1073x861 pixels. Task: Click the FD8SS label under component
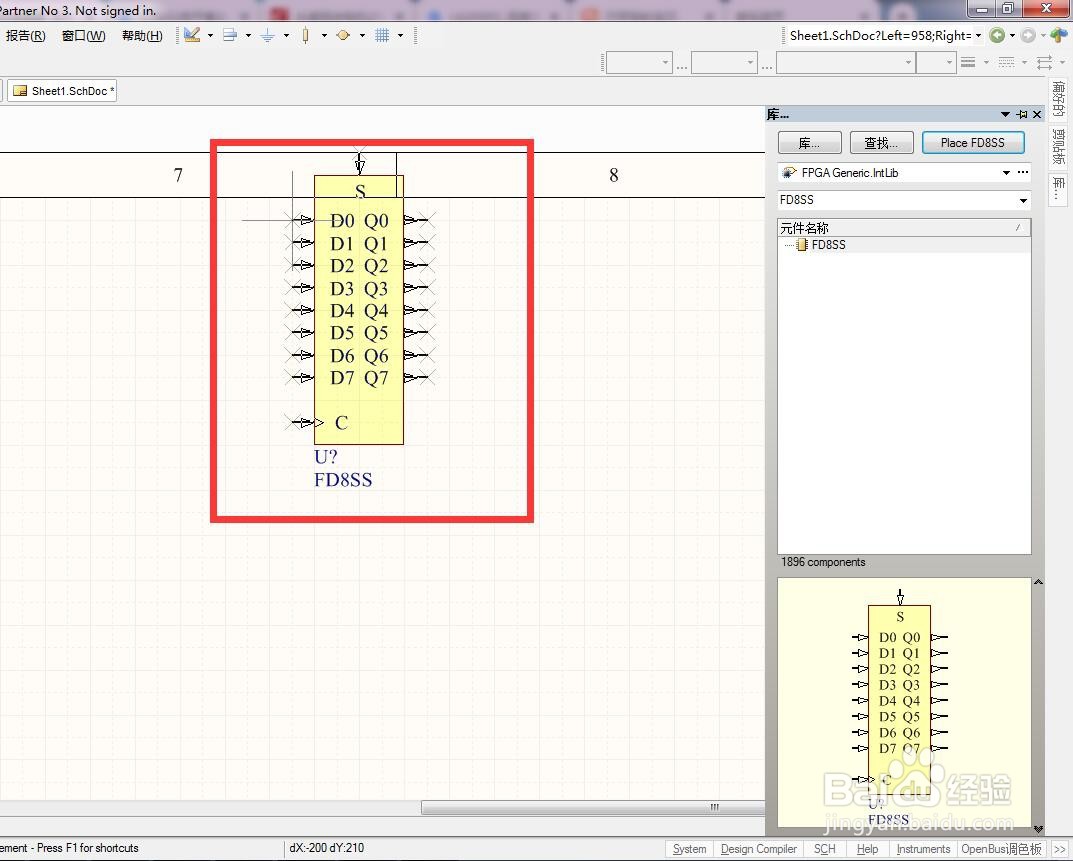pos(343,480)
